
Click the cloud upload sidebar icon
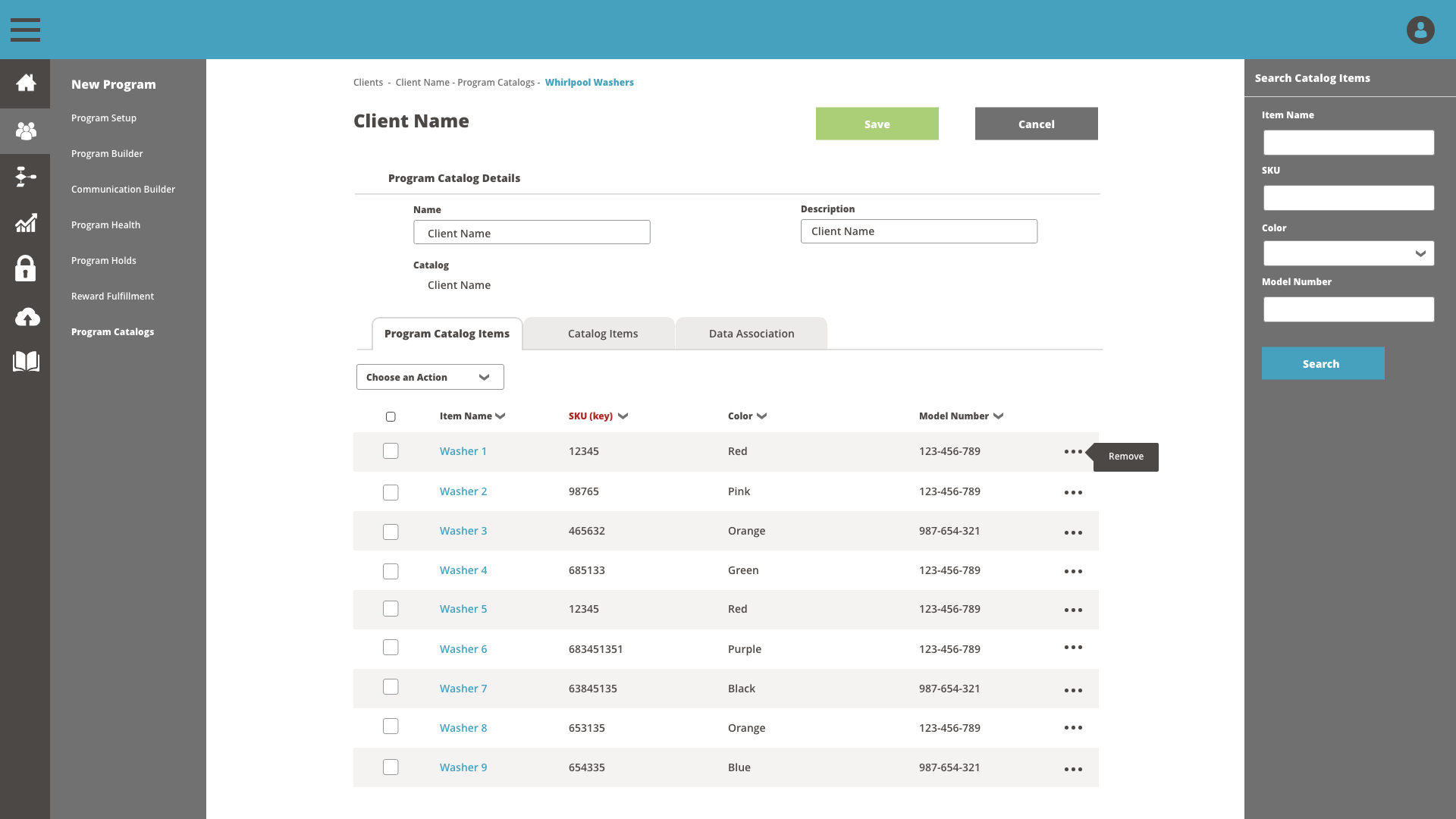(27, 317)
